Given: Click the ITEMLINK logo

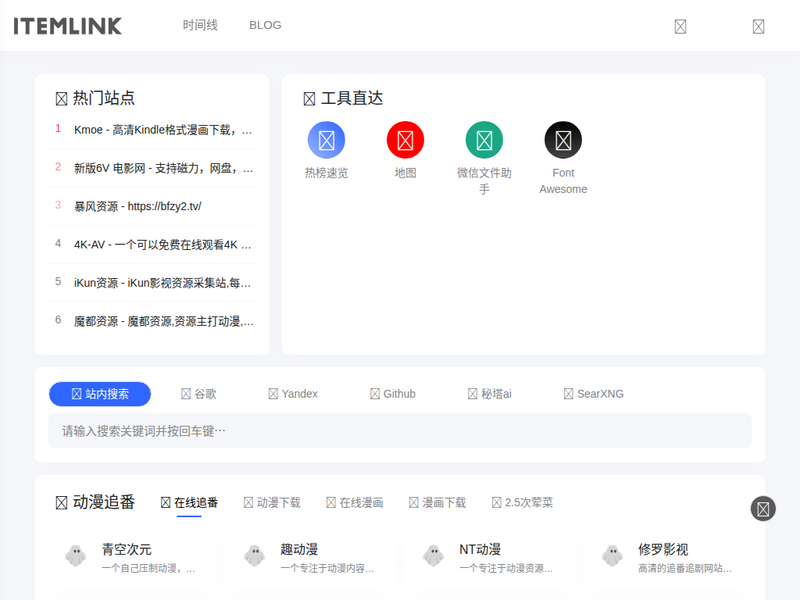Looking at the screenshot, I should click(x=67, y=26).
